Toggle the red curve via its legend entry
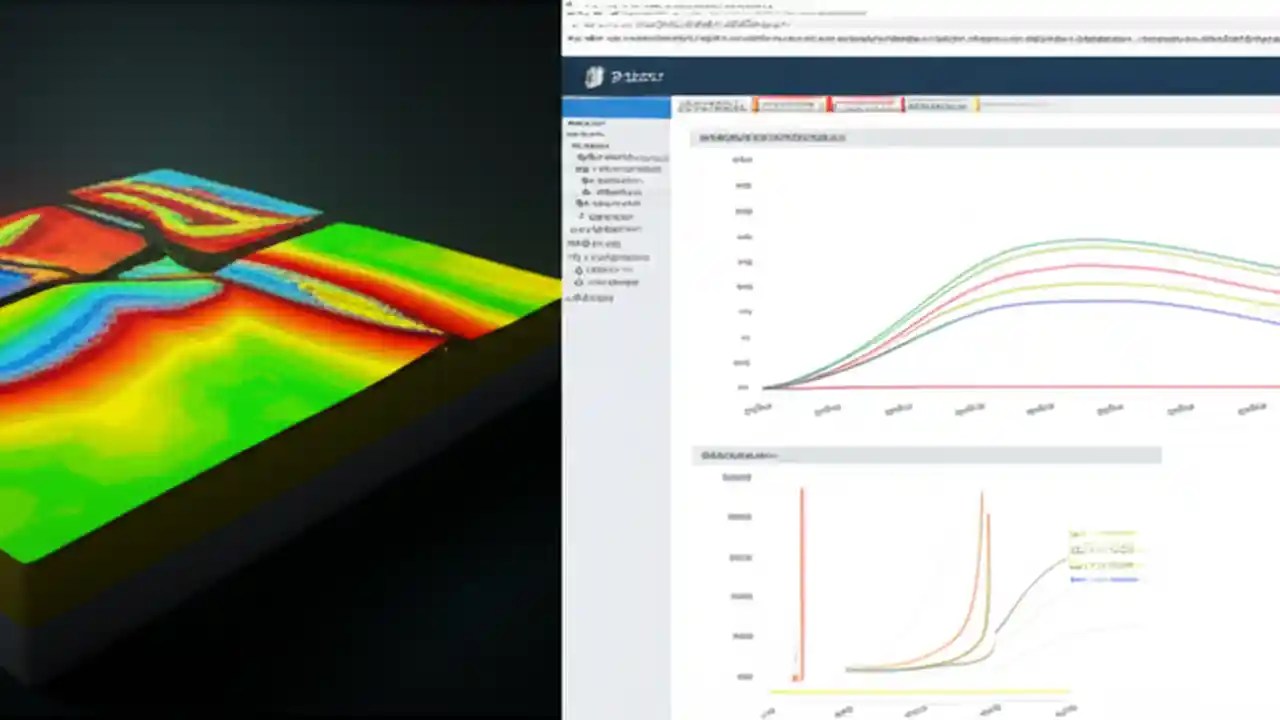Screen dimensions: 1280x720 [x=1100, y=550]
